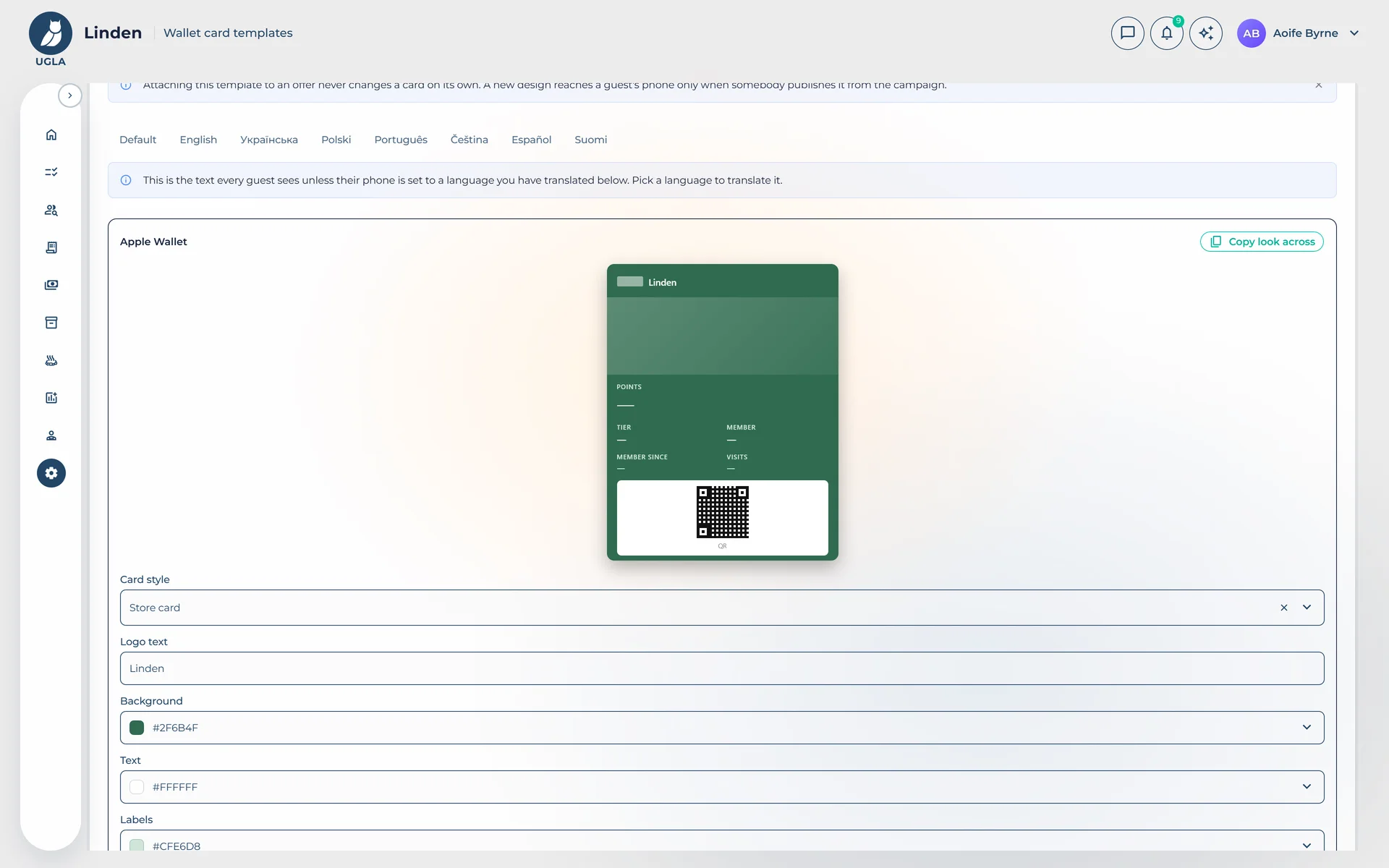Expand the Labels color dropdown

[1307, 846]
